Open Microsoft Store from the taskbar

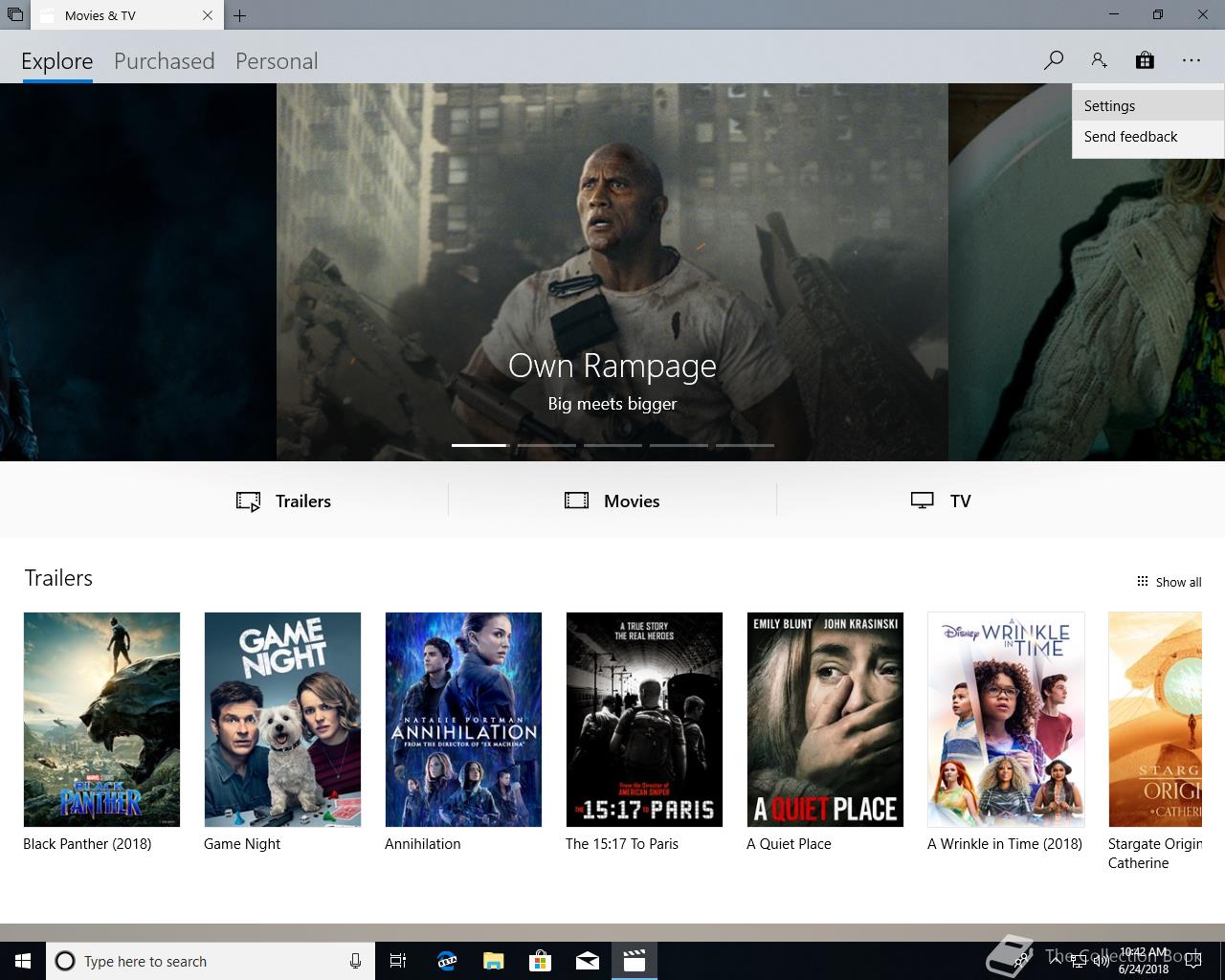coord(540,961)
